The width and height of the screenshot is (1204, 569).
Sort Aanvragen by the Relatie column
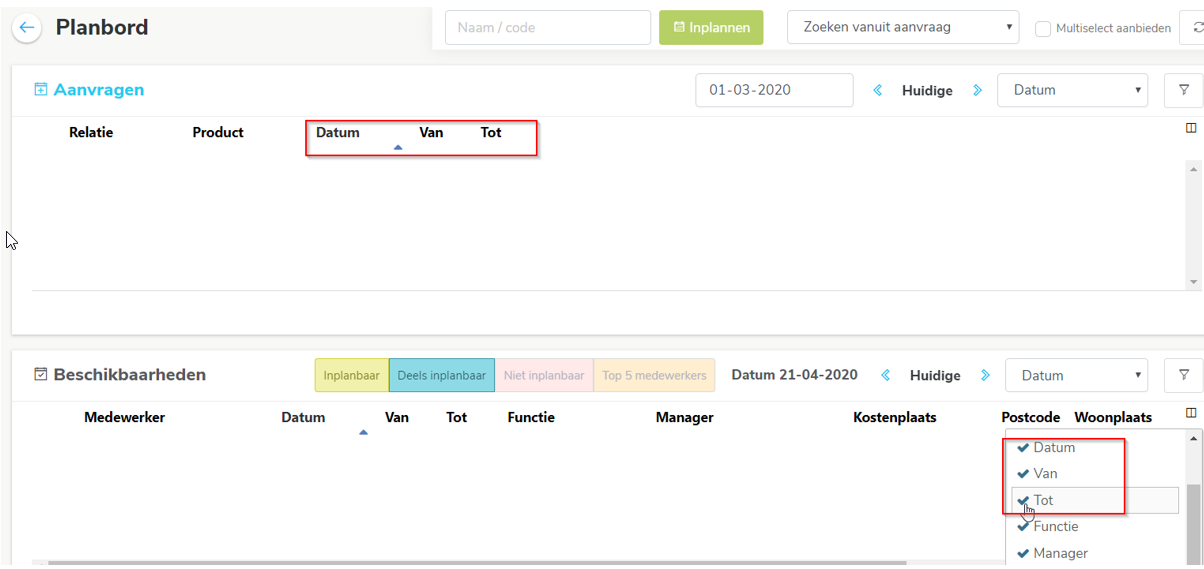coord(91,132)
